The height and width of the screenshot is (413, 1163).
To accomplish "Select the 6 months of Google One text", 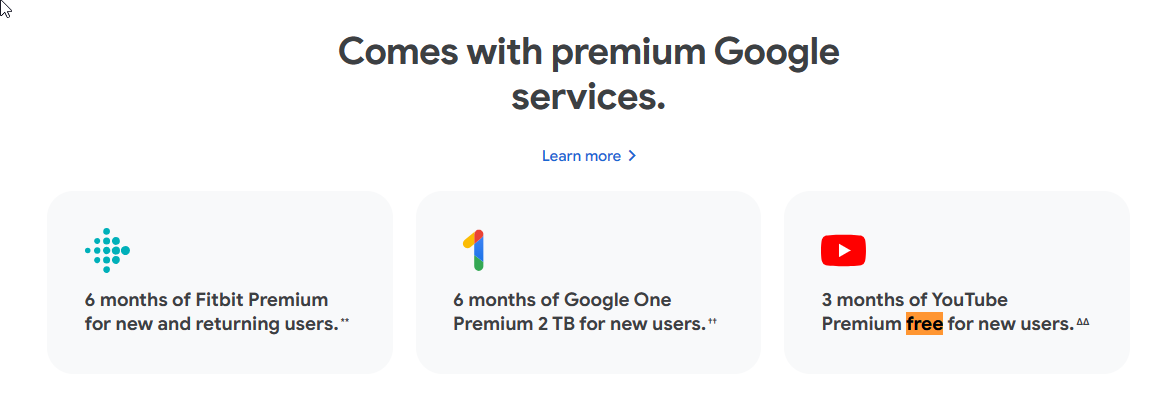I will [562, 300].
